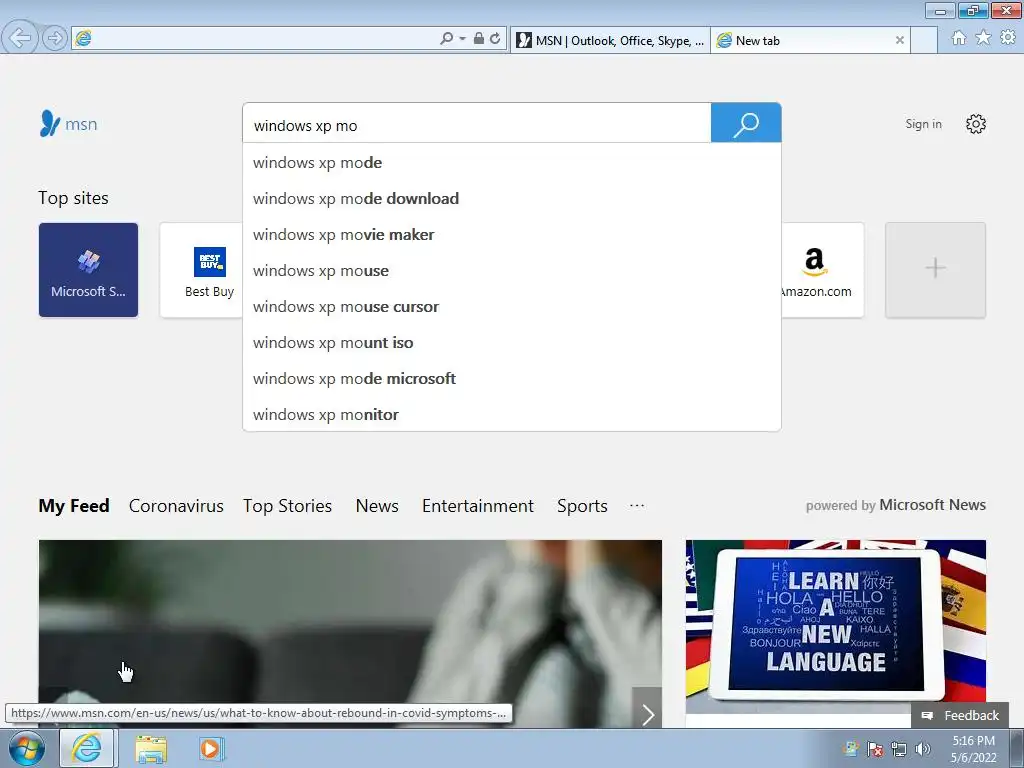Choose suggestion 'windows xp movie maker'

pos(511,234)
